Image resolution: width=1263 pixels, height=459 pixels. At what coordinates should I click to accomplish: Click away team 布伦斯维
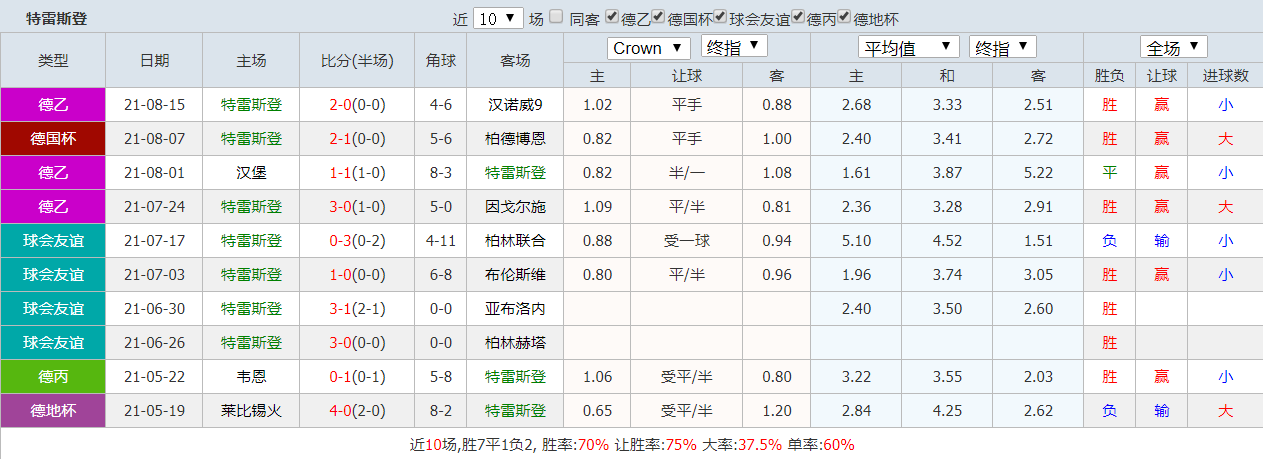click(515, 274)
